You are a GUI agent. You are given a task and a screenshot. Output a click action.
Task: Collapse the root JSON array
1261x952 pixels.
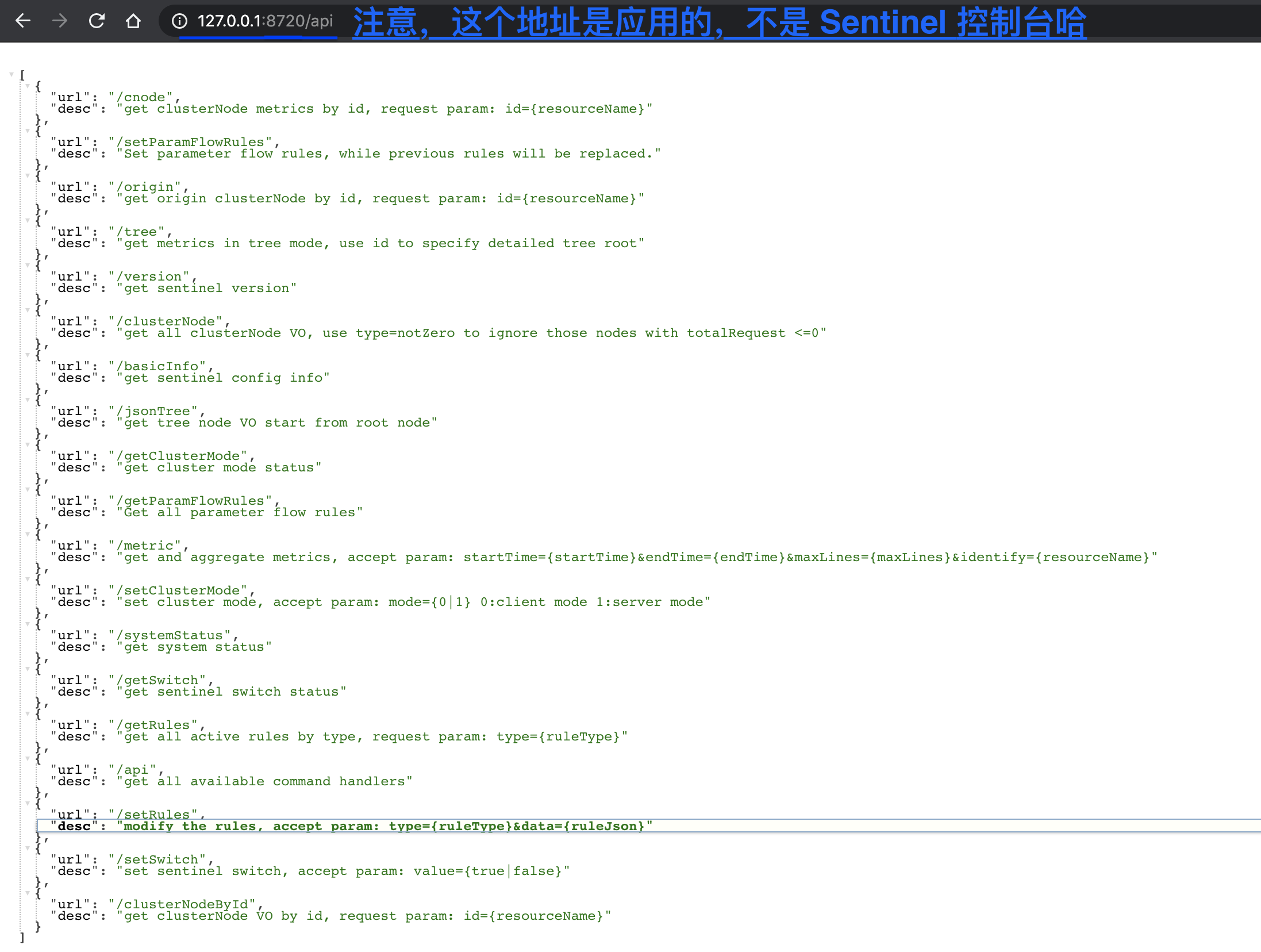click(x=10, y=74)
